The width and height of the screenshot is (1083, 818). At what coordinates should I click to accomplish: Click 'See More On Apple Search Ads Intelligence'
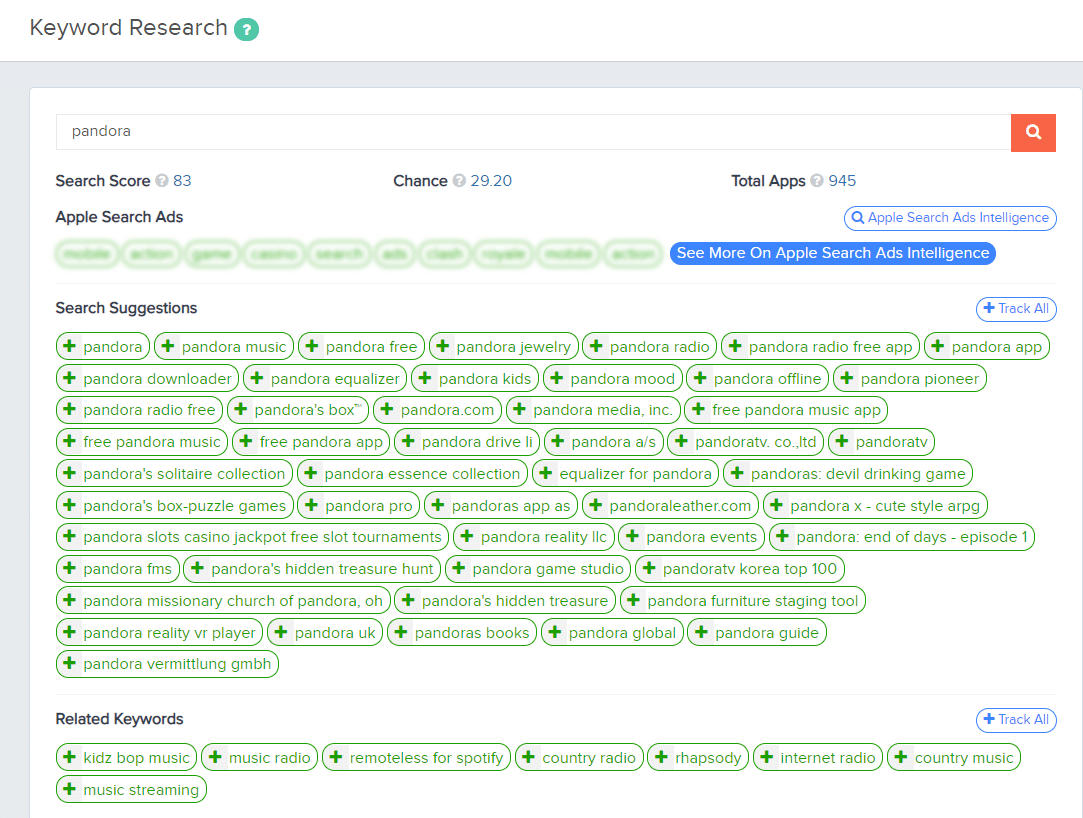pos(833,254)
